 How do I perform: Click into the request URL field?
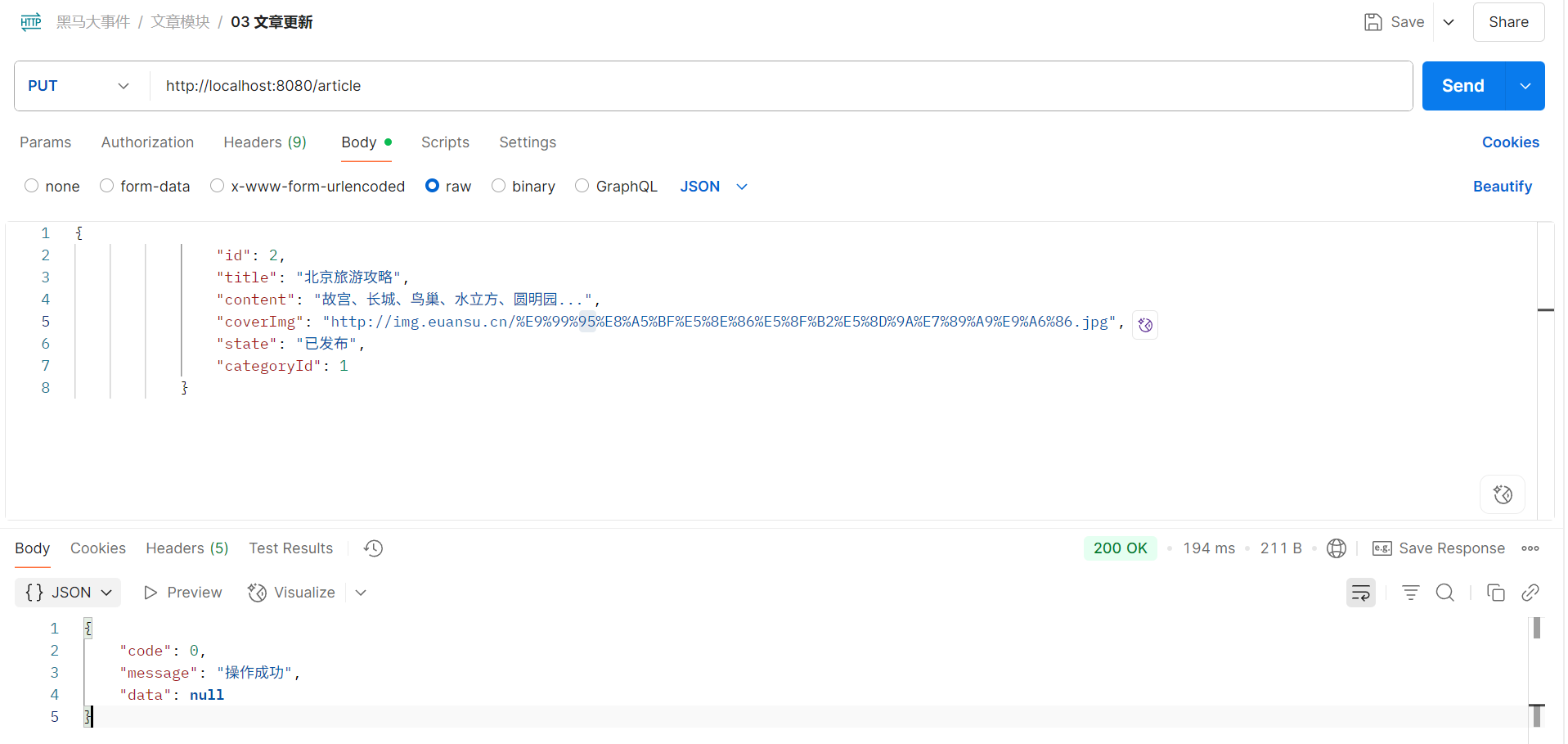point(777,86)
